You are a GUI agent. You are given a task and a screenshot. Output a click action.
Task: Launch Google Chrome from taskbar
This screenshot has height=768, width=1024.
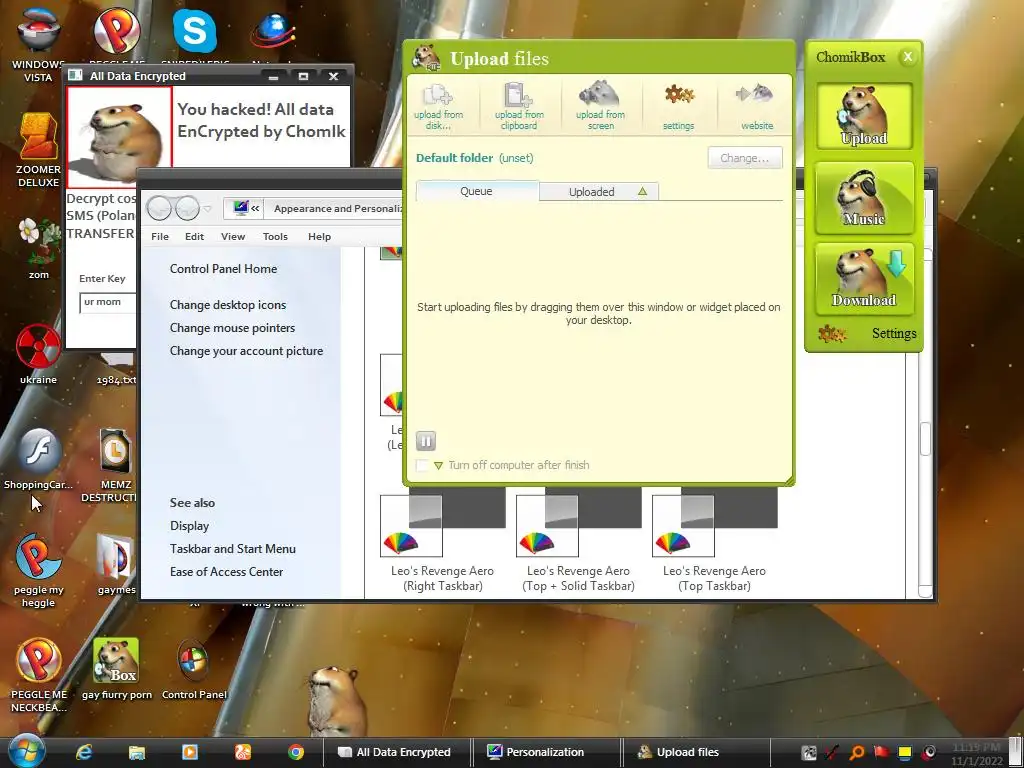tap(296, 752)
